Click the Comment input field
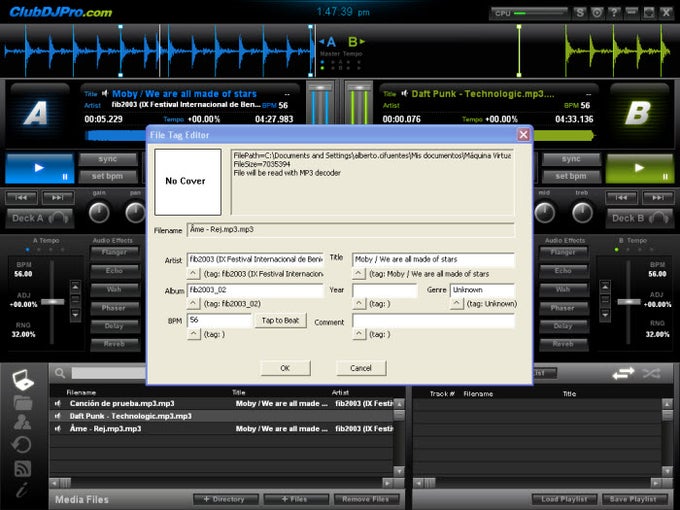680x510 pixels. (x=433, y=320)
